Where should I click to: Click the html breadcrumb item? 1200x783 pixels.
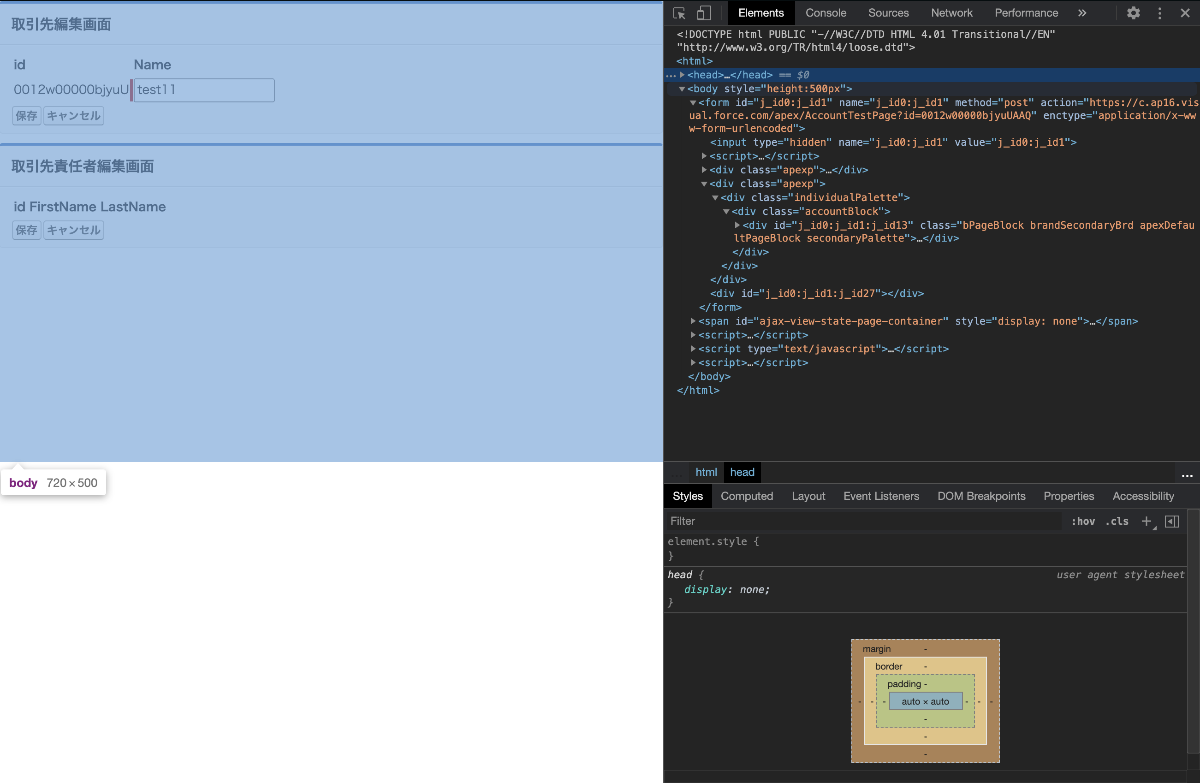coord(706,473)
